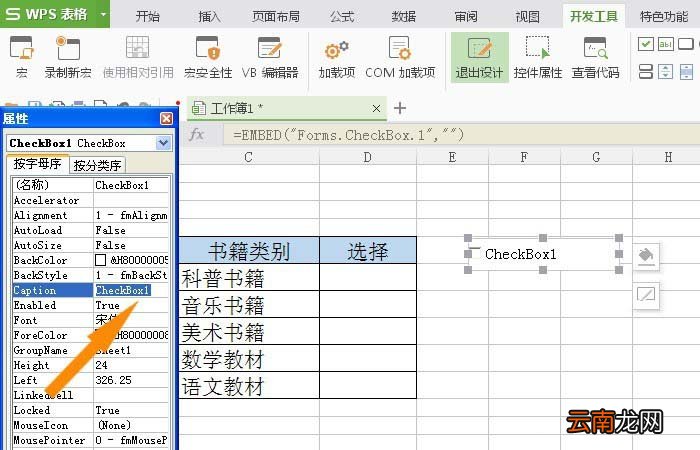700x450 pixels.
Task: Click the fill bucket floating button
Action: click(646, 256)
